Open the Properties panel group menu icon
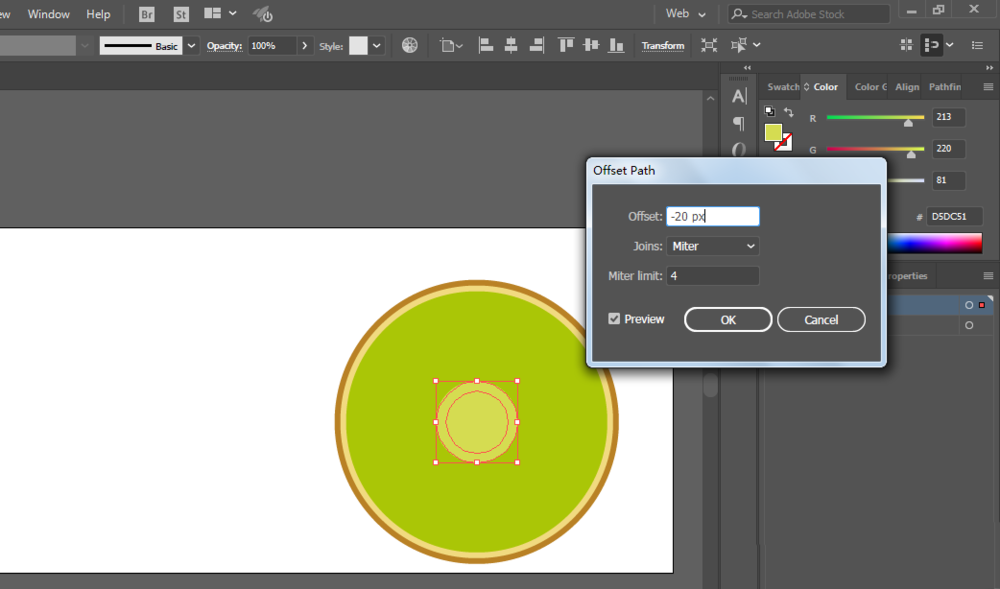This screenshot has height=589, width=1000. coord(988,276)
